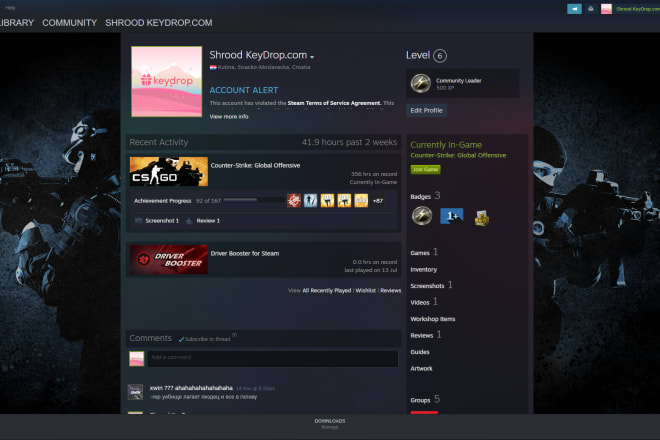Open Counter-Strike: Global Offensive title link
Image resolution: width=660 pixels, height=440 pixels.
[x=255, y=165]
